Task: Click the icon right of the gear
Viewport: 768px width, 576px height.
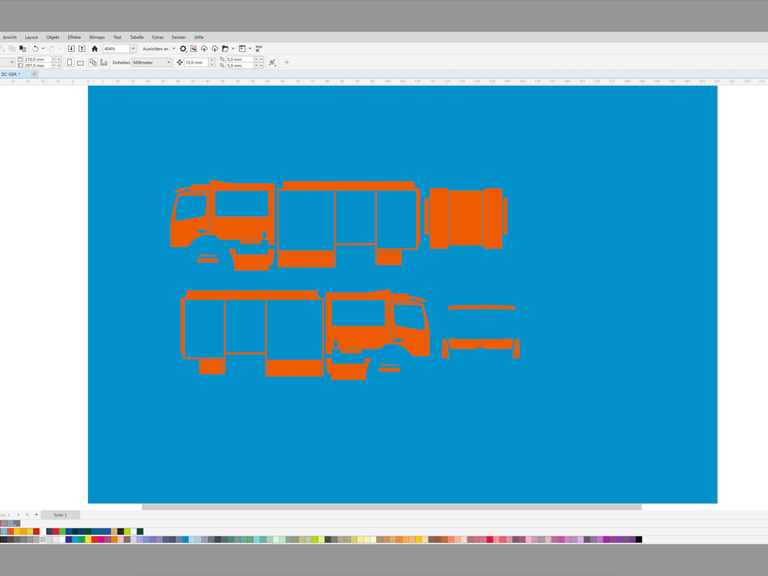Action: 193,48
